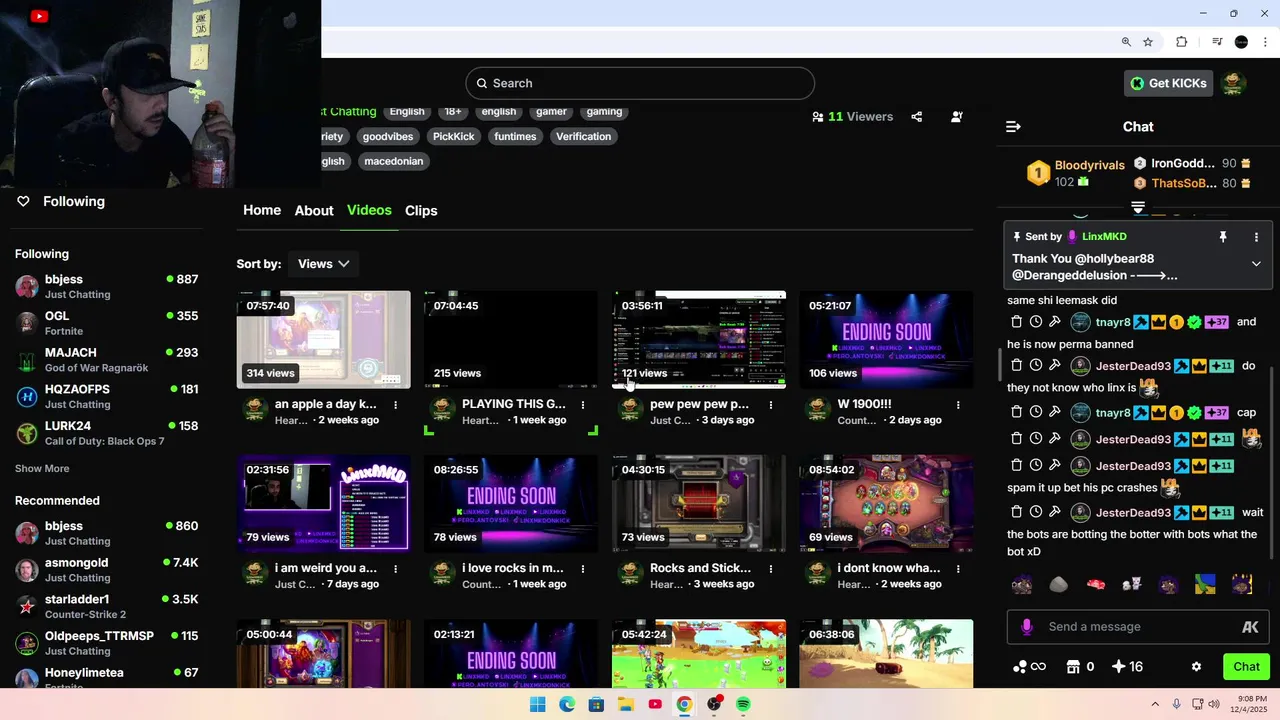Click the browser zoom magnifier icon
The height and width of the screenshot is (720, 1280).
click(1126, 42)
